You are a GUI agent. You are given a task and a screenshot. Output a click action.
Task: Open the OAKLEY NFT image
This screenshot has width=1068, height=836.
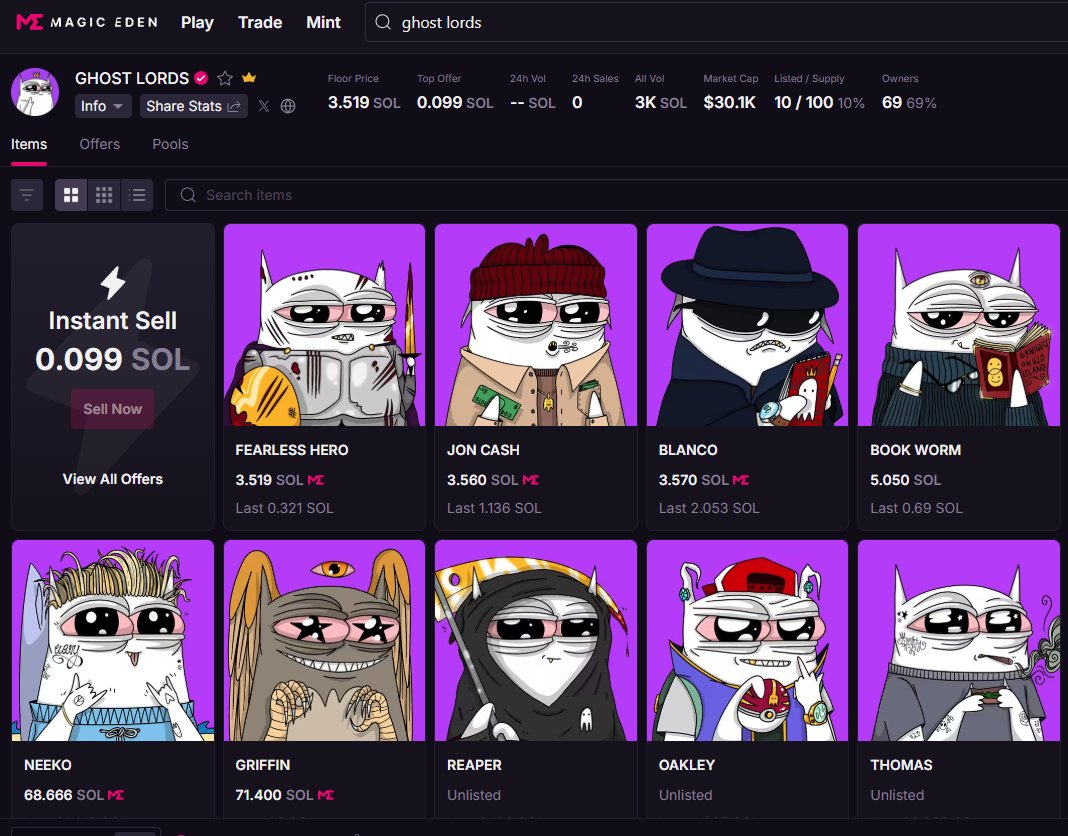[747, 640]
